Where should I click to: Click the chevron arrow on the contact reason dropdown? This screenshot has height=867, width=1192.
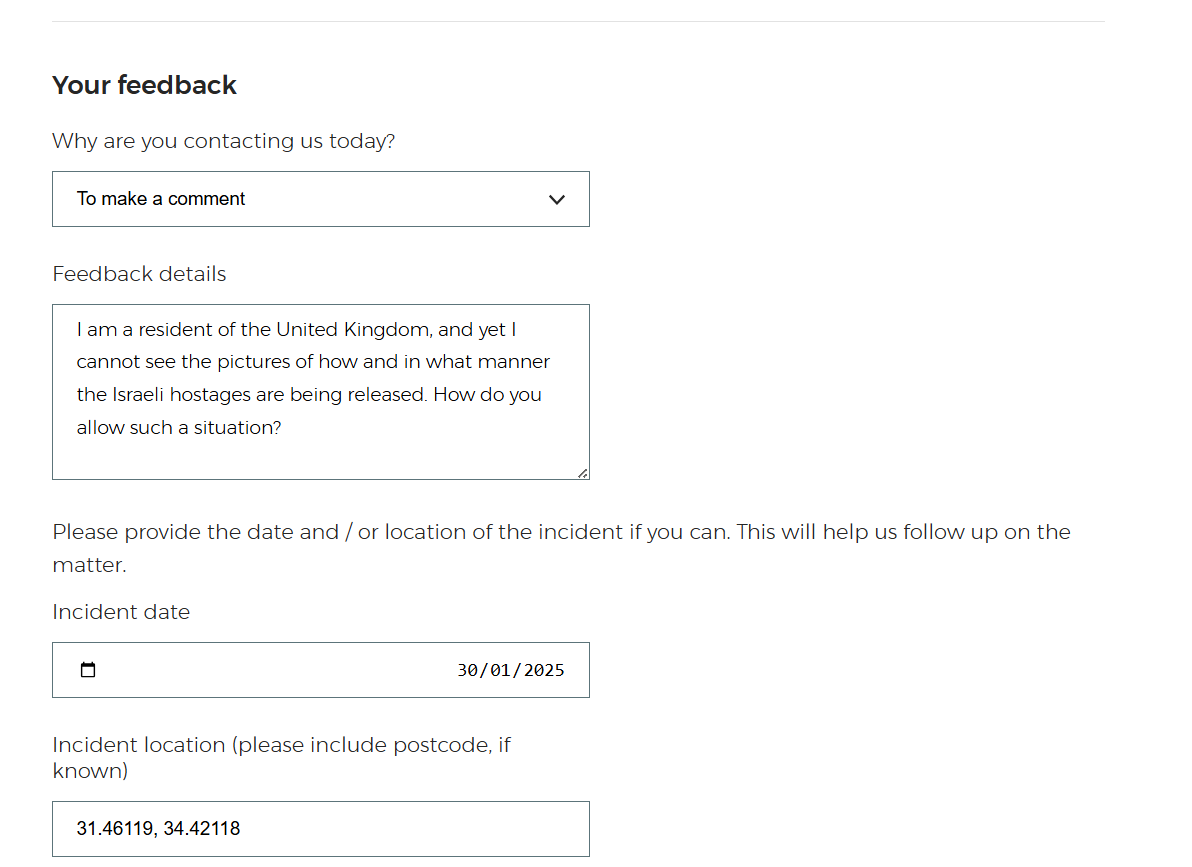[557, 199]
